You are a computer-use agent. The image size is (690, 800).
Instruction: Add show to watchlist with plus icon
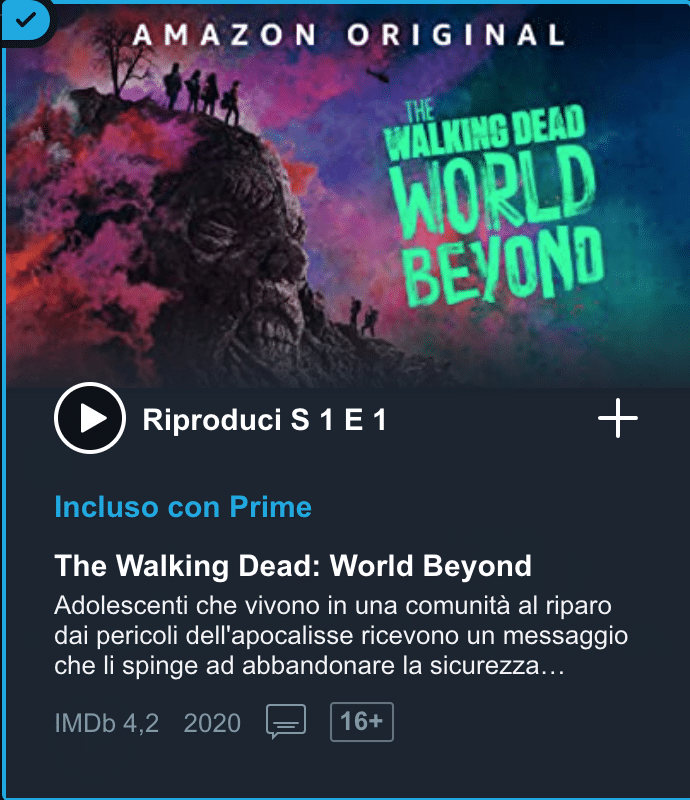coord(618,418)
